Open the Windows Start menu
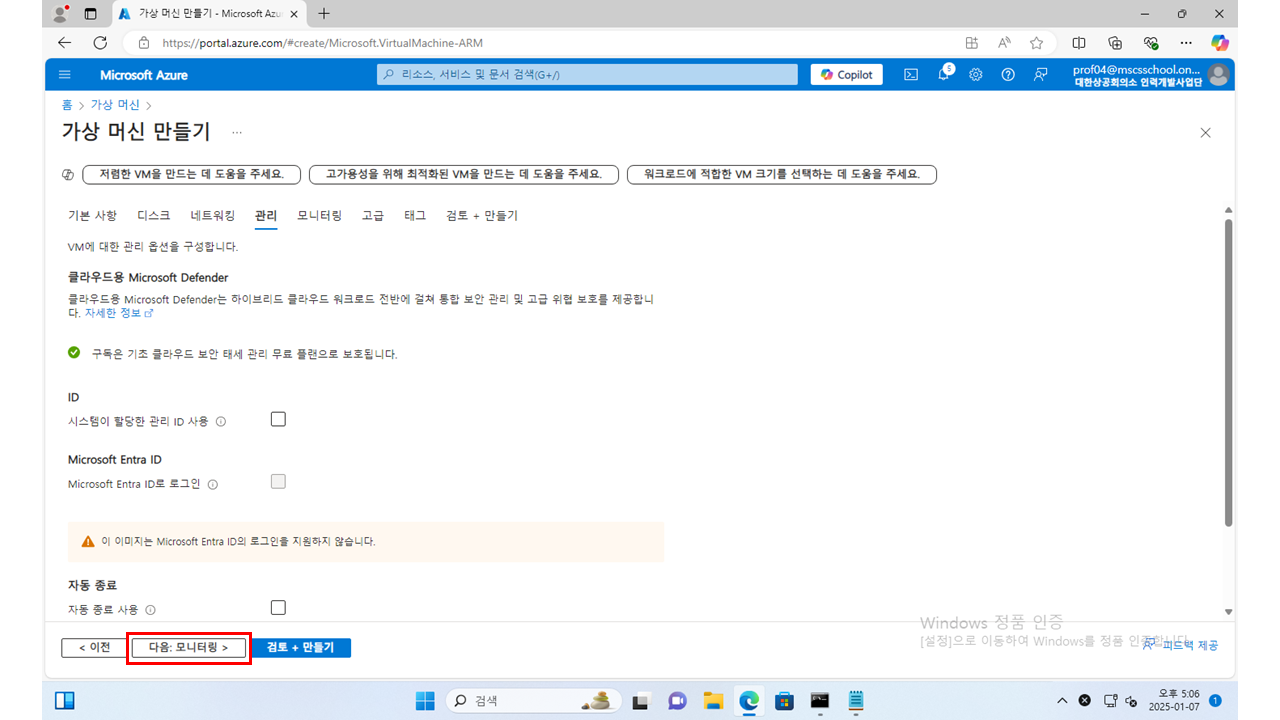The image size is (1280, 720). tap(425, 701)
